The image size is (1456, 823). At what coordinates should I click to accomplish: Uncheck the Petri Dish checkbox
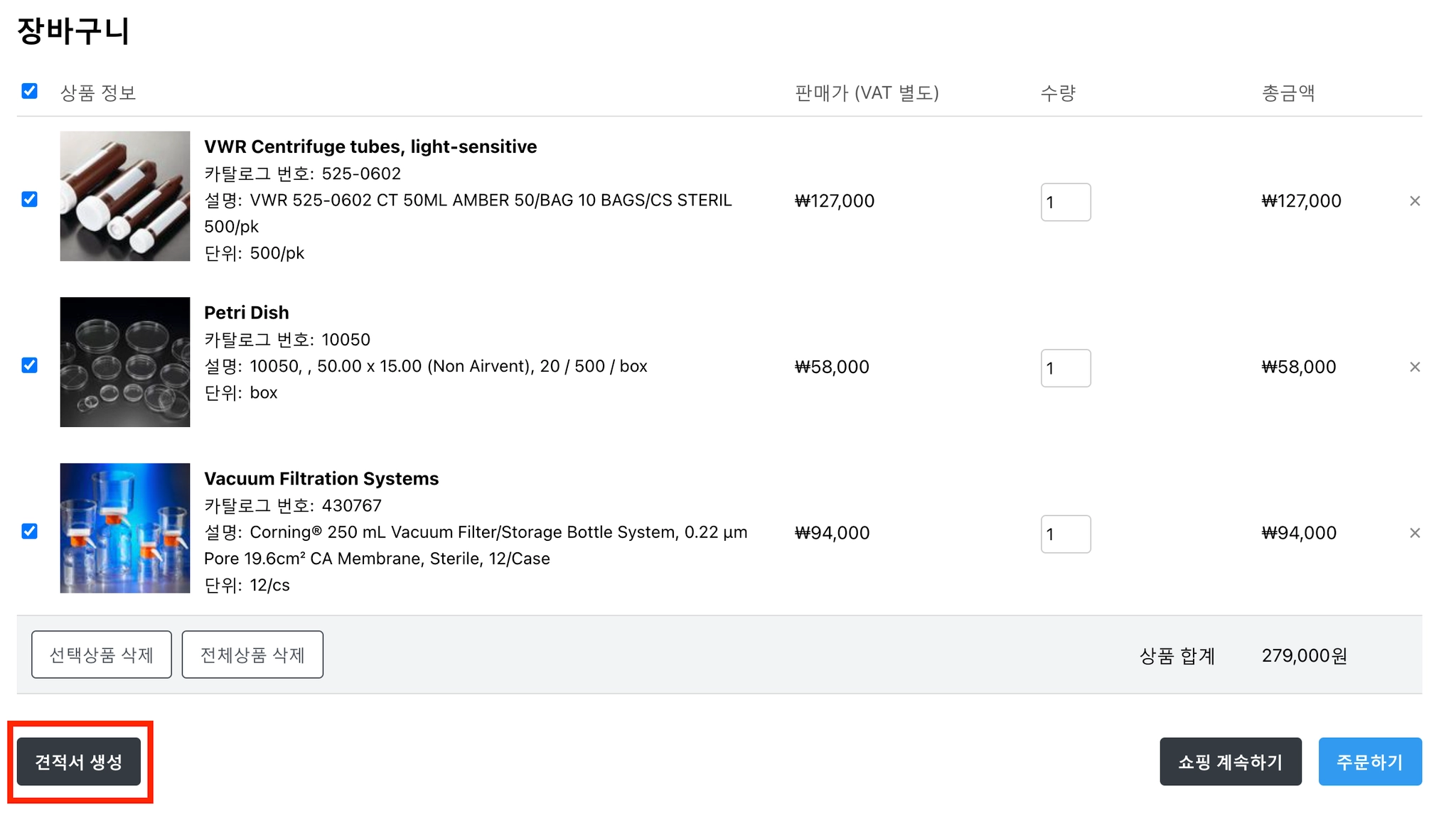pos(29,365)
